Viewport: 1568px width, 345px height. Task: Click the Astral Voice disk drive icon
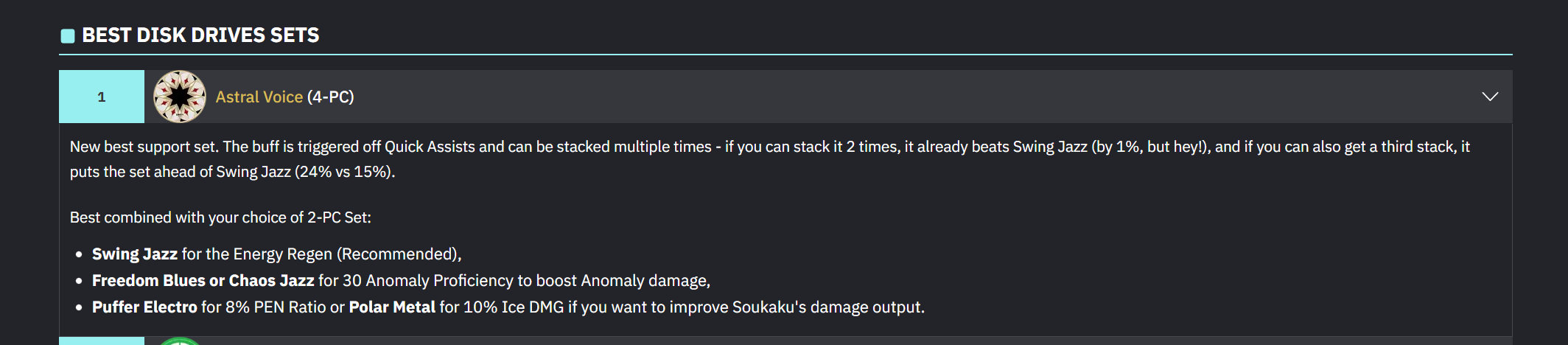(x=180, y=97)
